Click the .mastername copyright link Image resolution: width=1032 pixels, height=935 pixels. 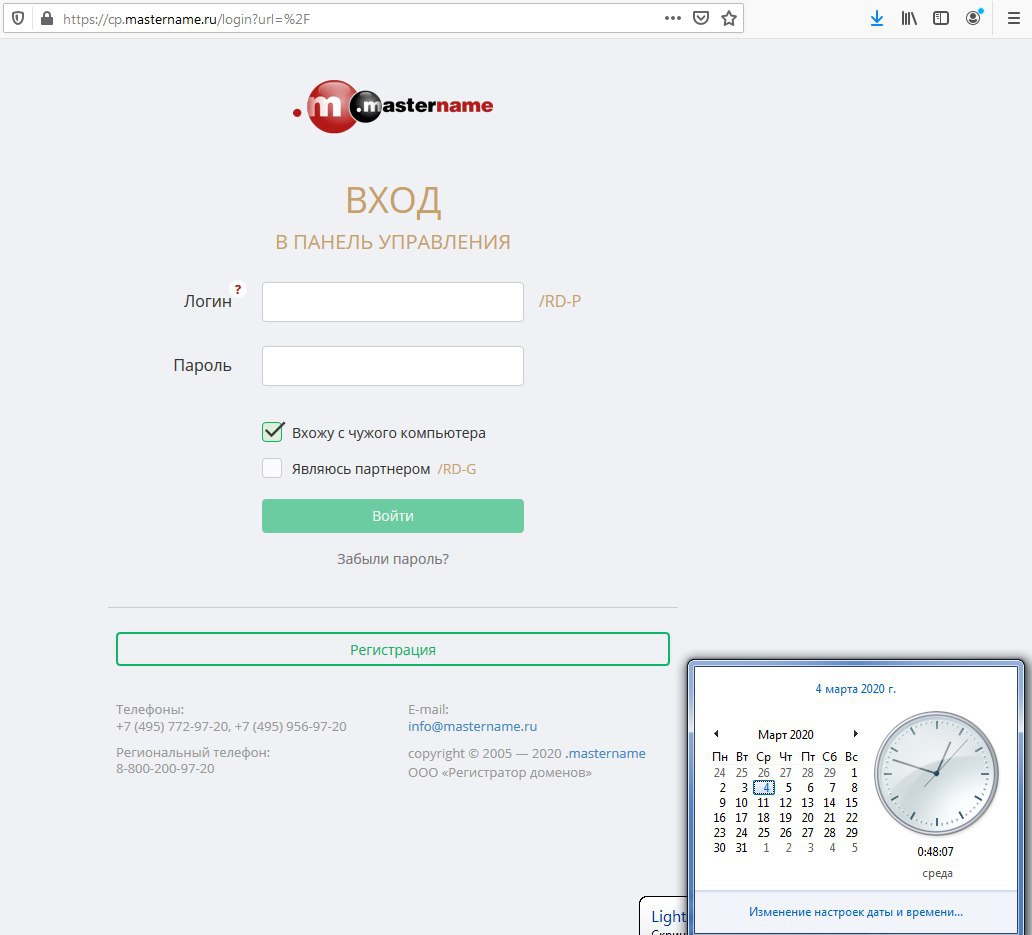[x=606, y=753]
